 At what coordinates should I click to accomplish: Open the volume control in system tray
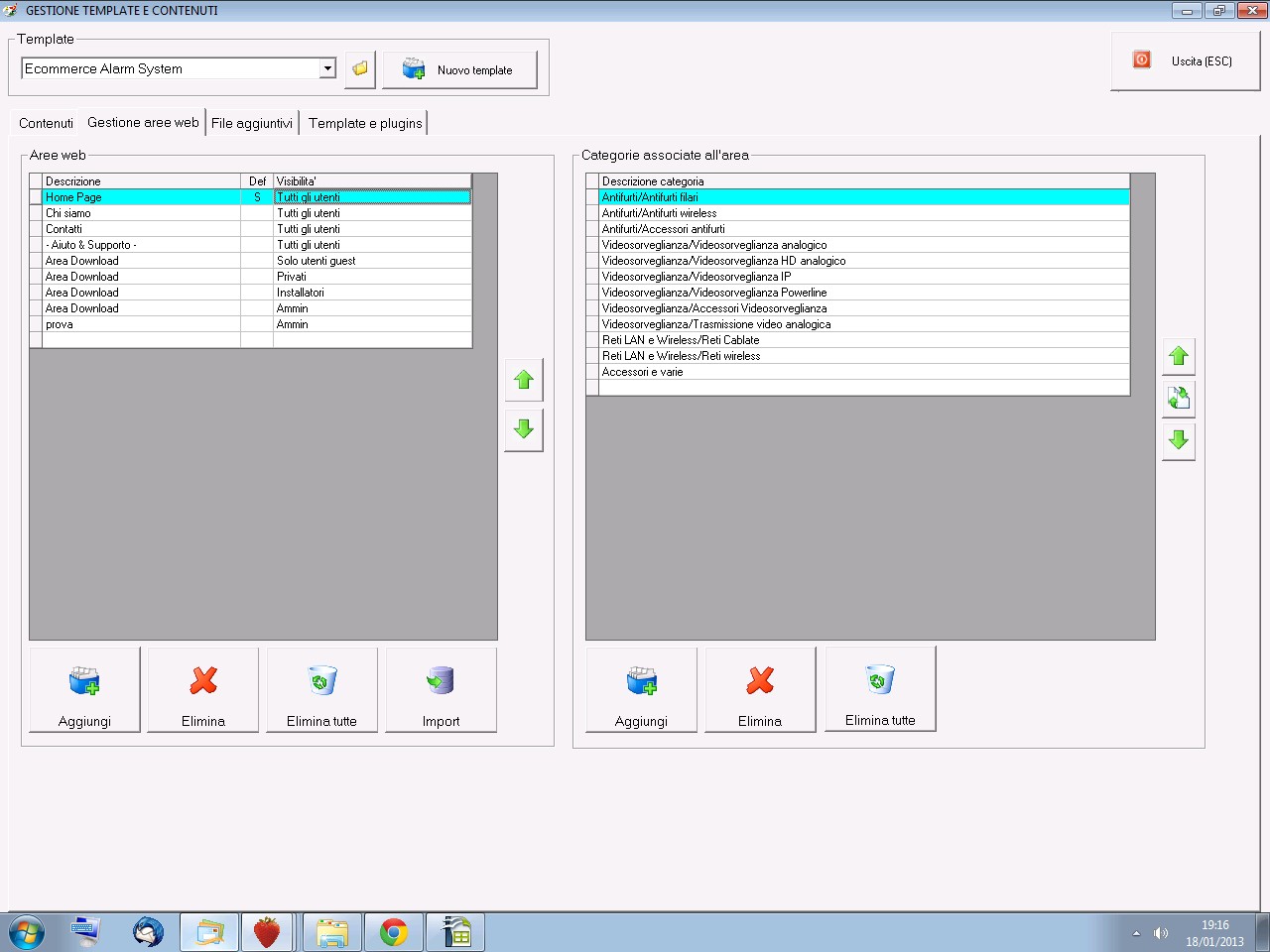(x=1161, y=933)
